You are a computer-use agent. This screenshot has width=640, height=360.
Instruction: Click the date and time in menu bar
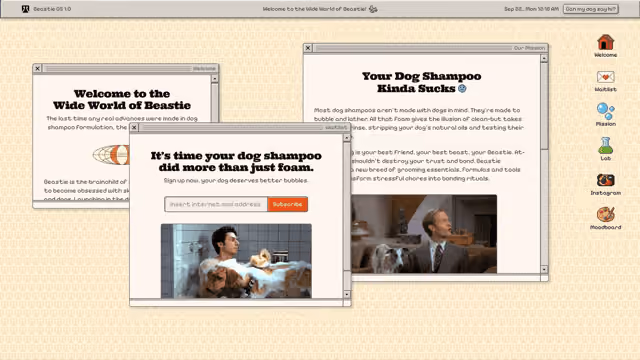[531, 9]
